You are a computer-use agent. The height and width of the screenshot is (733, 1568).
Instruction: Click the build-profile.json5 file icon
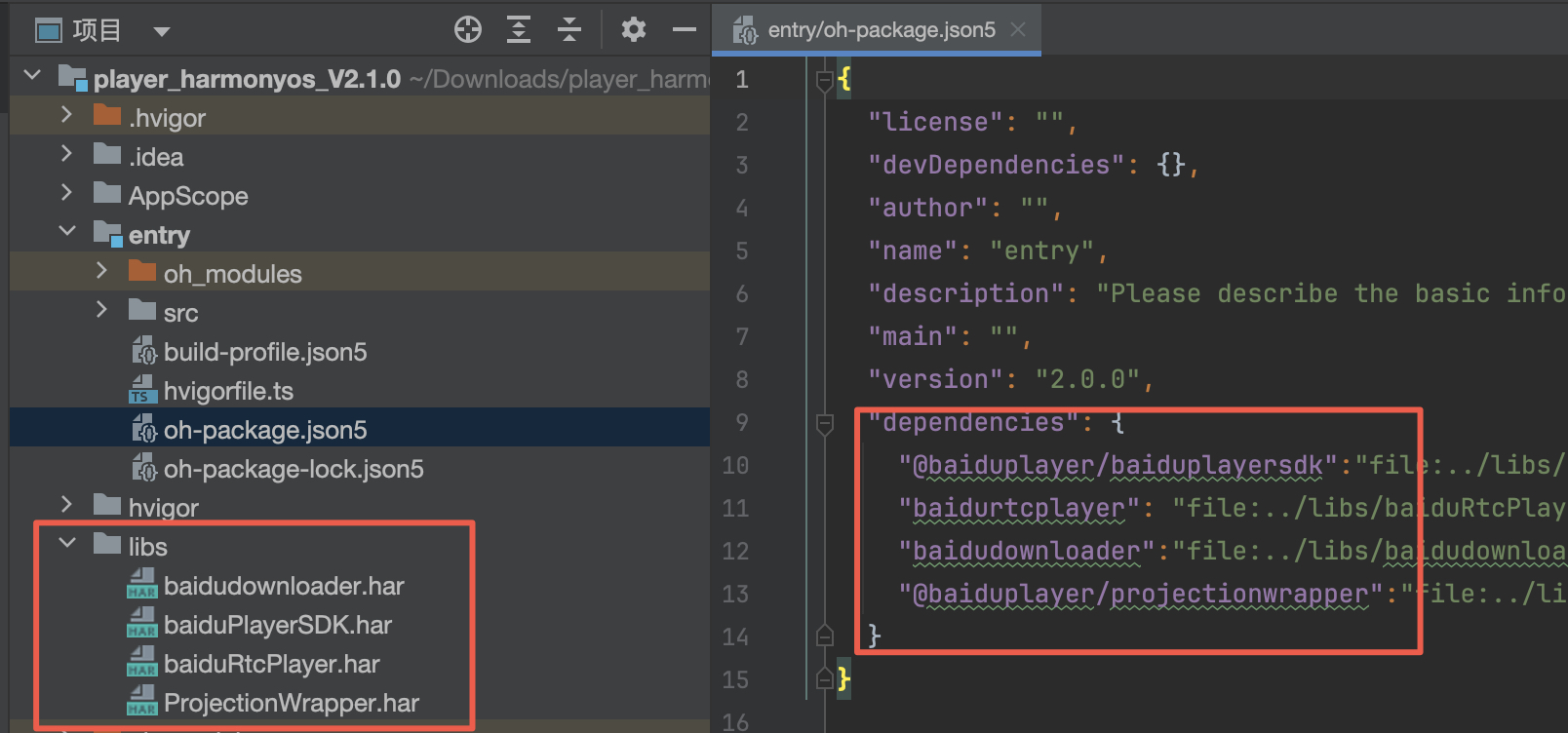(x=143, y=351)
